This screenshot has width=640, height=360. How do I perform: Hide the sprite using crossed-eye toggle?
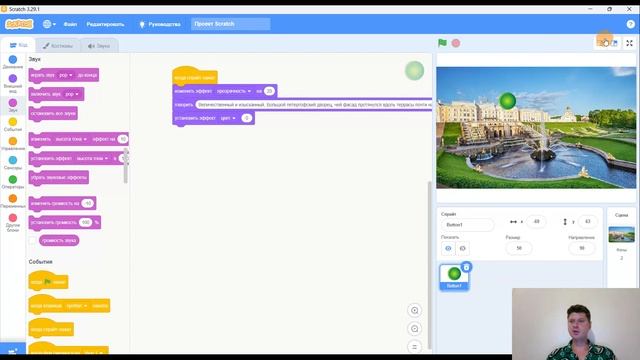coord(462,248)
